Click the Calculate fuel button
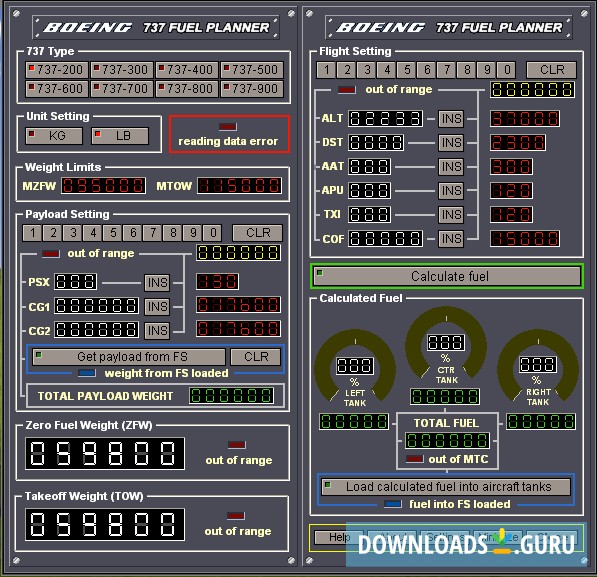This screenshot has width=597, height=577. pyautogui.click(x=447, y=276)
